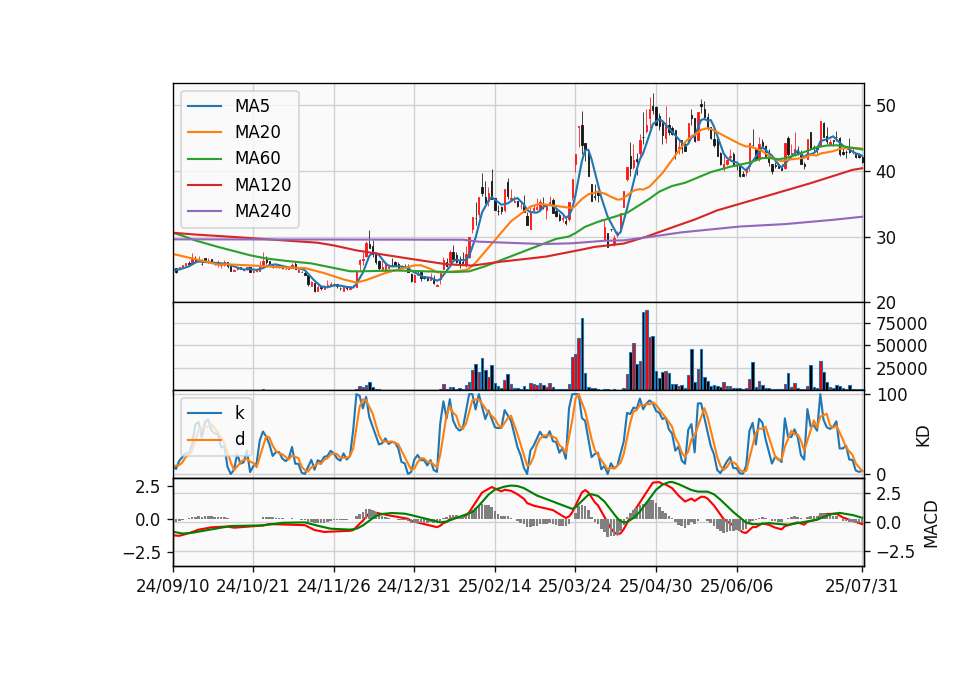Click the left MACD axis value 0.0
Image resolution: width=960 pixels, height=690 pixels.
coord(147,520)
